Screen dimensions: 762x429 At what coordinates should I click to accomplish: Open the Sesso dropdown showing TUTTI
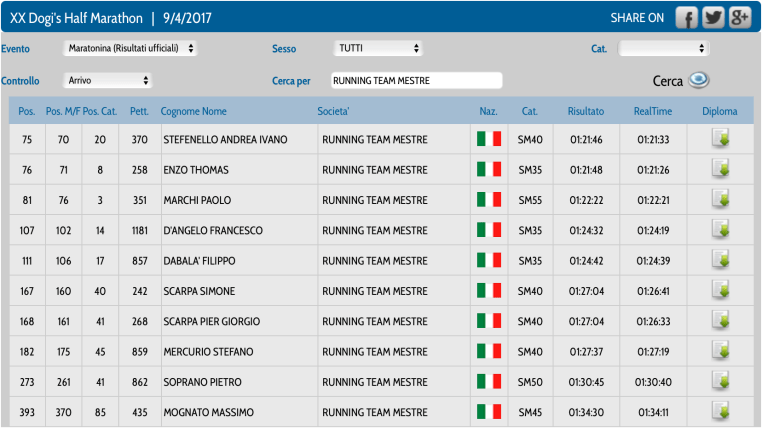[x=378, y=48]
